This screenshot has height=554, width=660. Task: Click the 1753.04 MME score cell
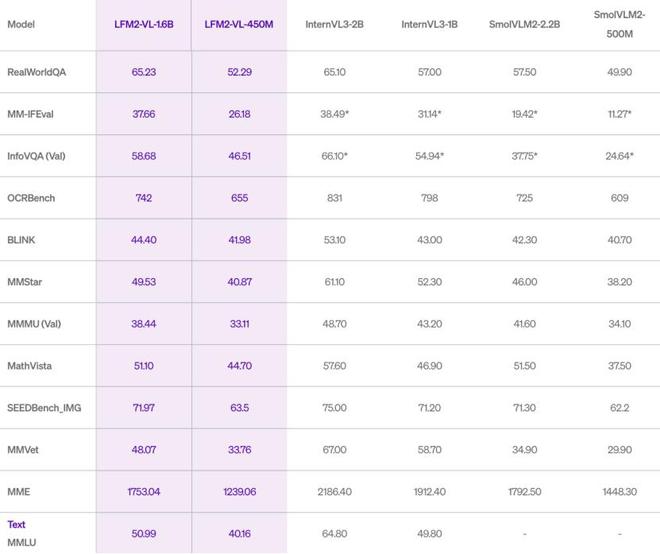[144, 492]
